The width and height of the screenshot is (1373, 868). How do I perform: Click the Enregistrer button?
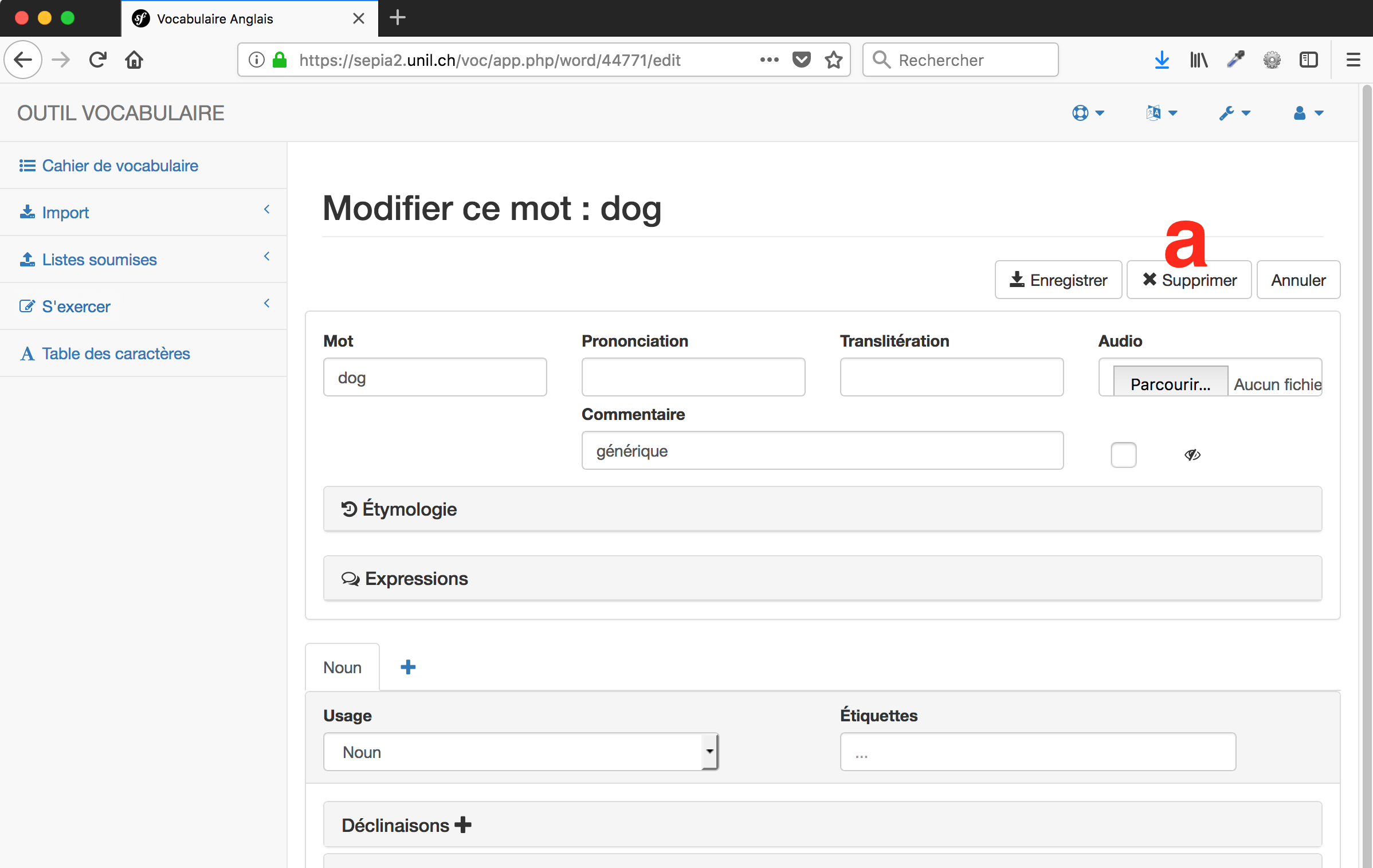pyautogui.click(x=1058, y=280)
